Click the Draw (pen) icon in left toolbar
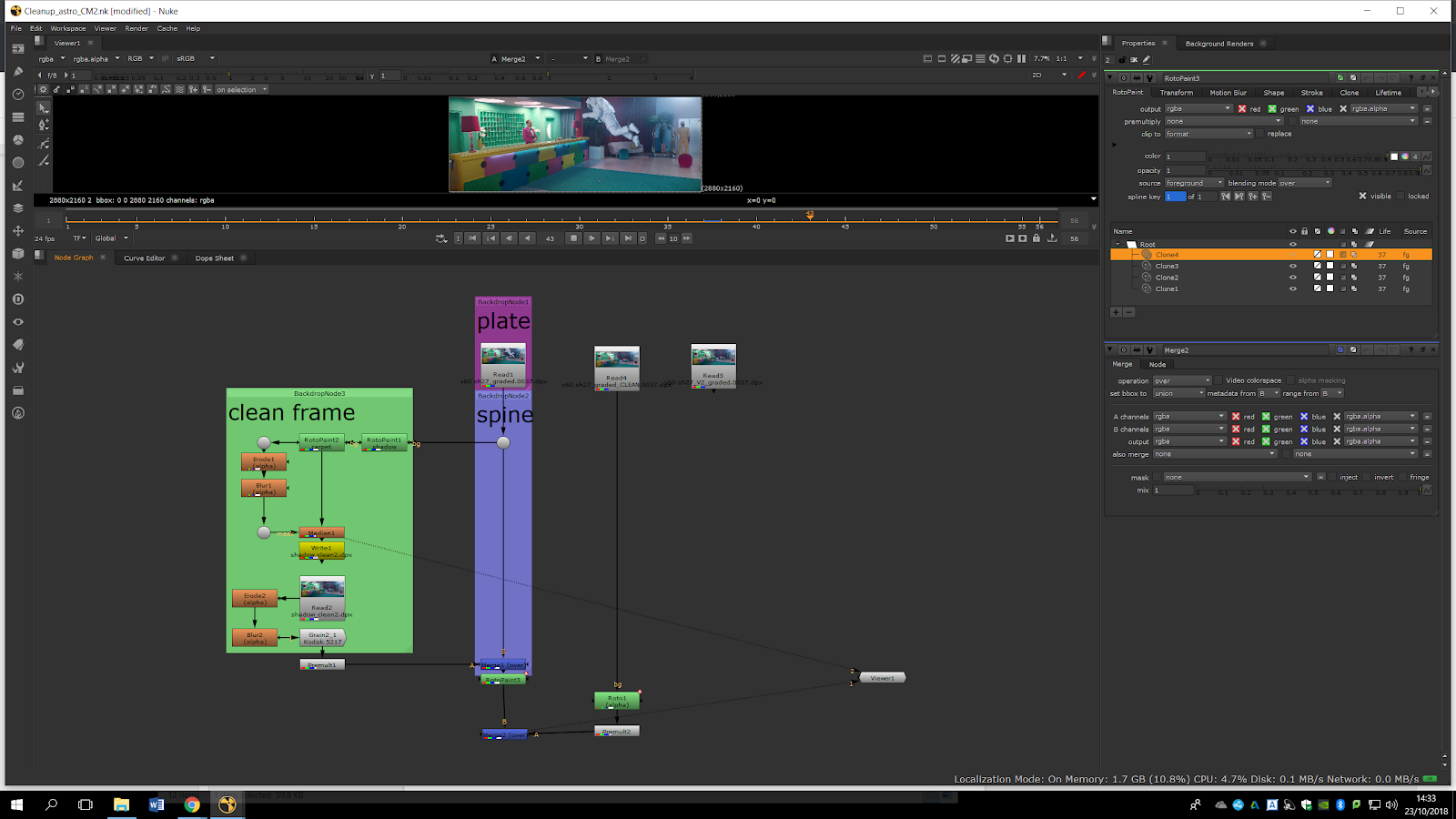The image size is (1456, 819). pos(17,71)
